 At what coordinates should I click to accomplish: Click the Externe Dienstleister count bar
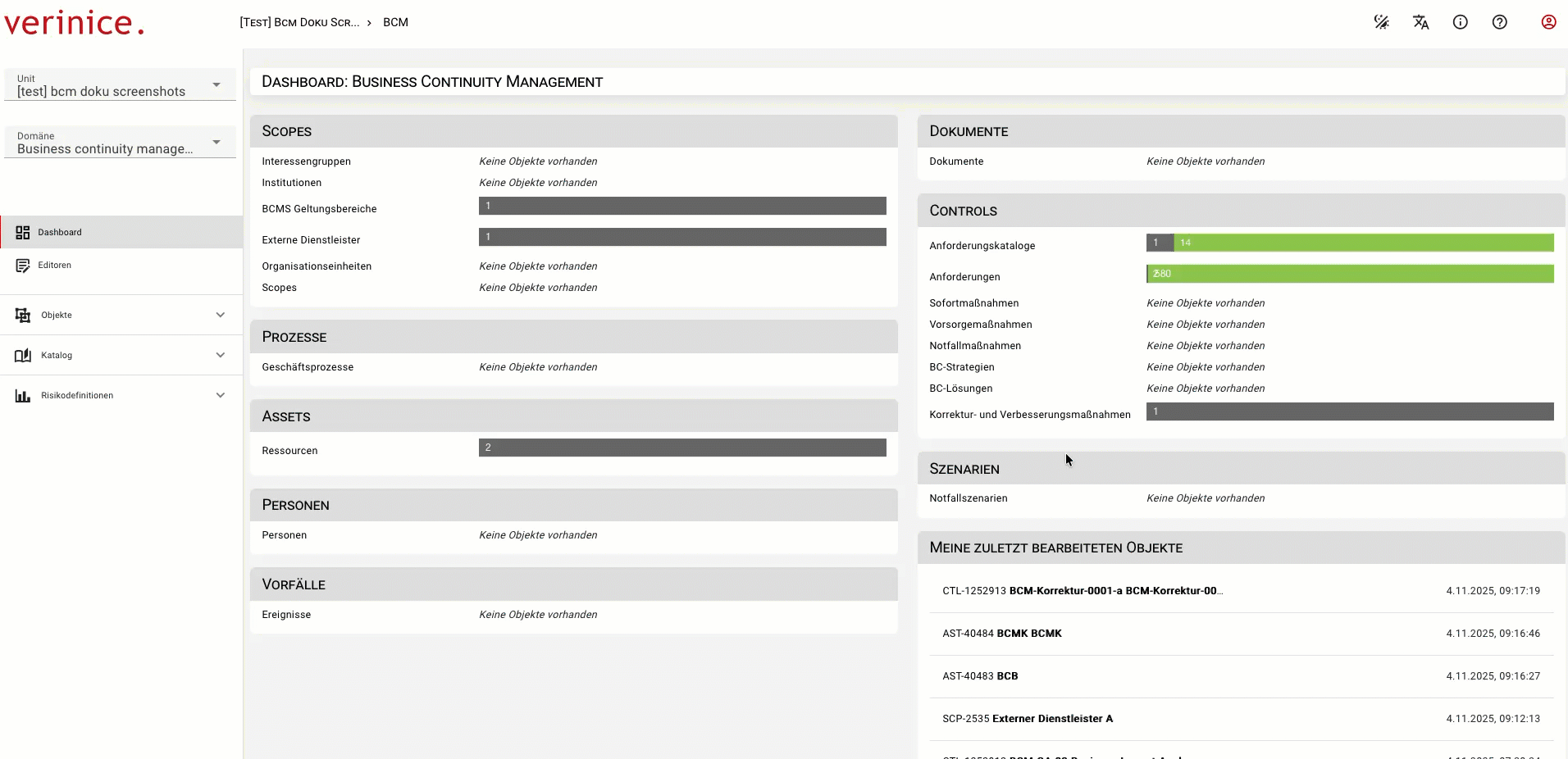point(682,237)
